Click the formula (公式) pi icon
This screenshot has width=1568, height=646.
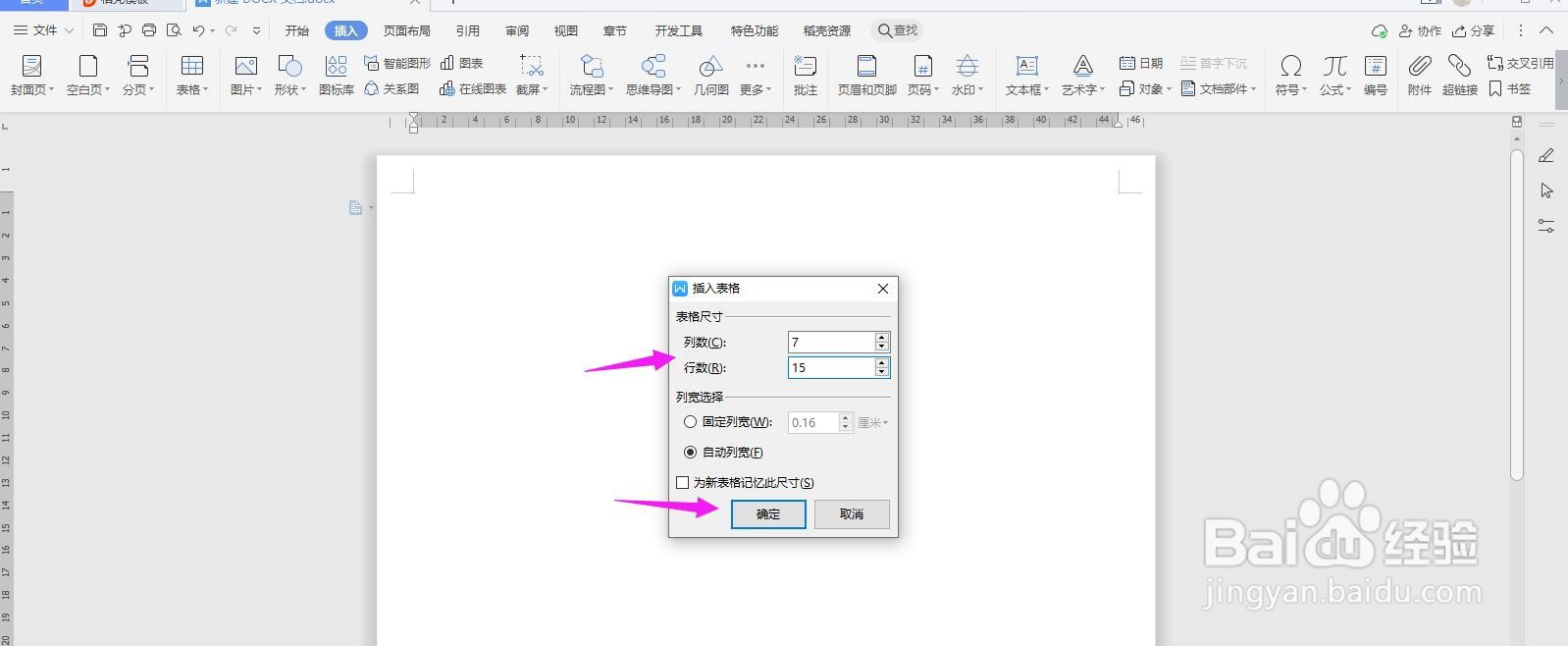1334,66
